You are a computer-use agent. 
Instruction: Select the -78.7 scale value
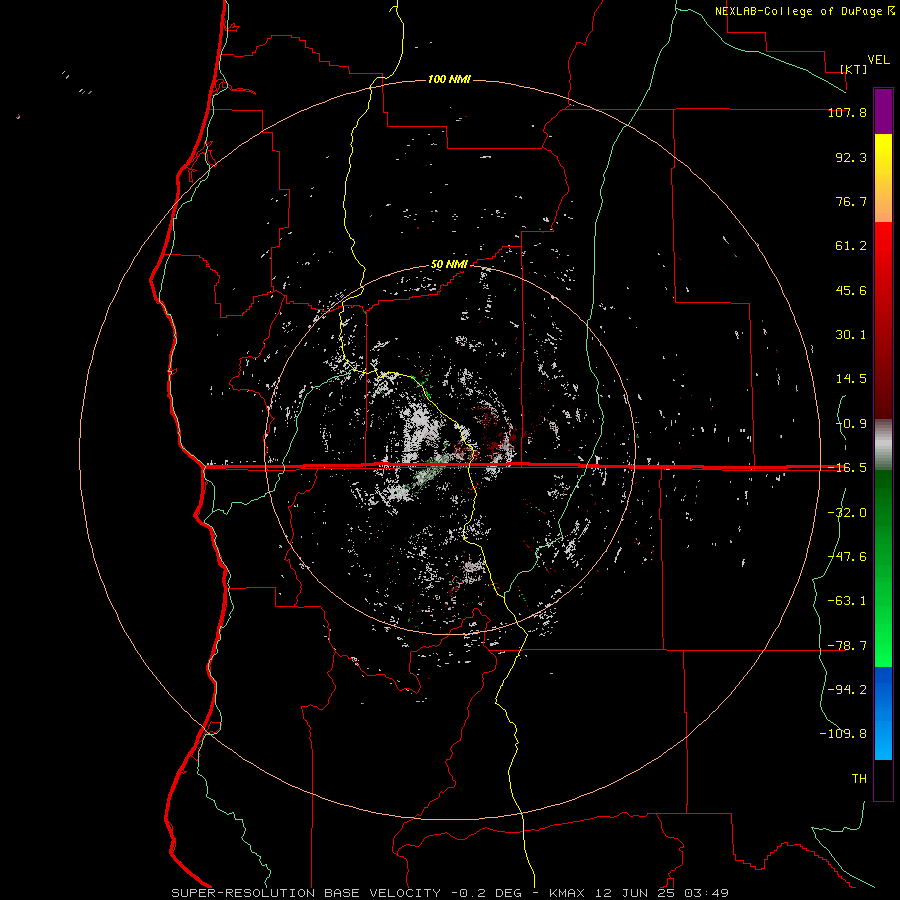(847, 646)
